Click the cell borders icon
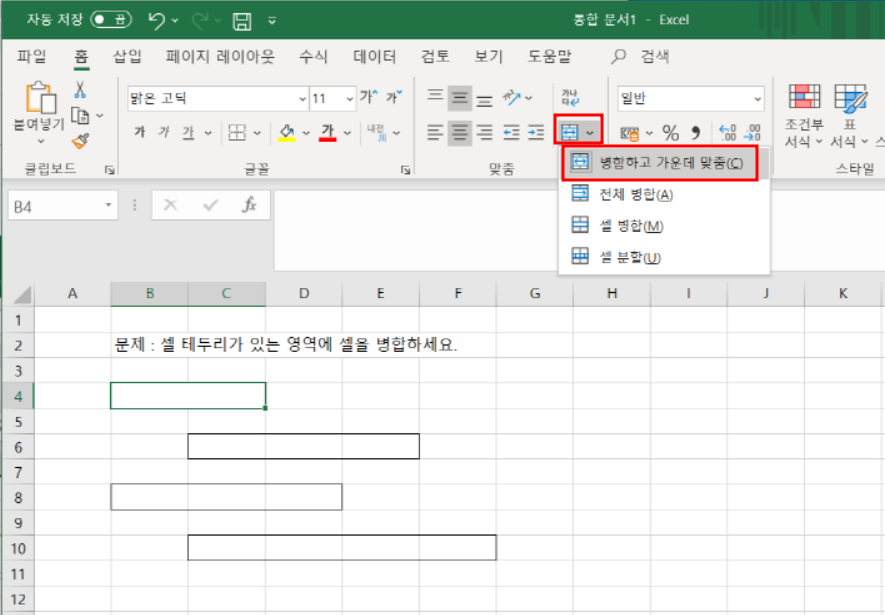Image resolution: width=885 pixels, height=615 pixels. tap(237, 133)
